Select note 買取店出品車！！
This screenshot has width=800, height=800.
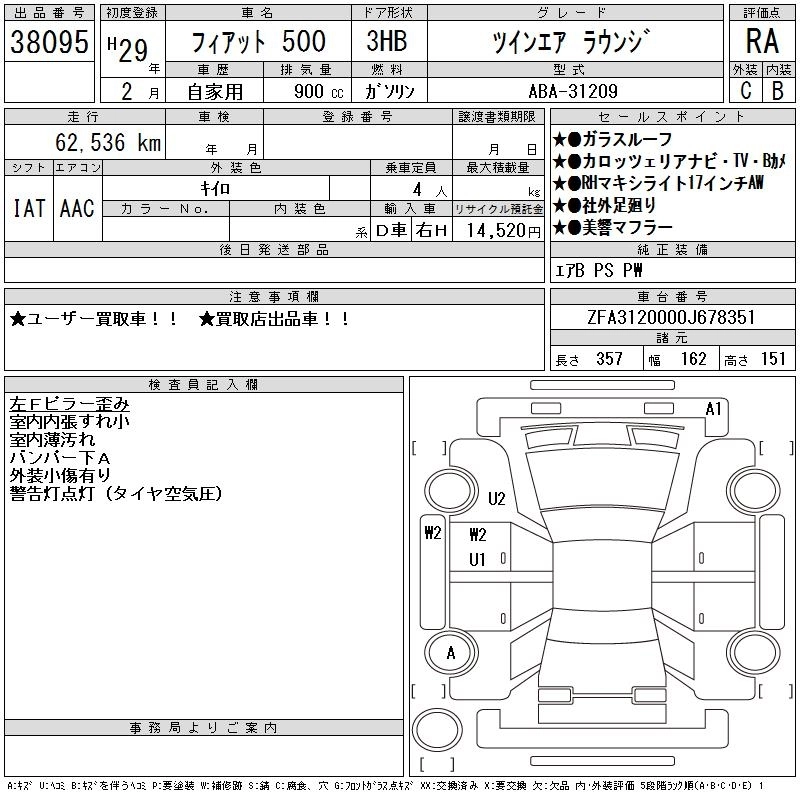(274, 319)
